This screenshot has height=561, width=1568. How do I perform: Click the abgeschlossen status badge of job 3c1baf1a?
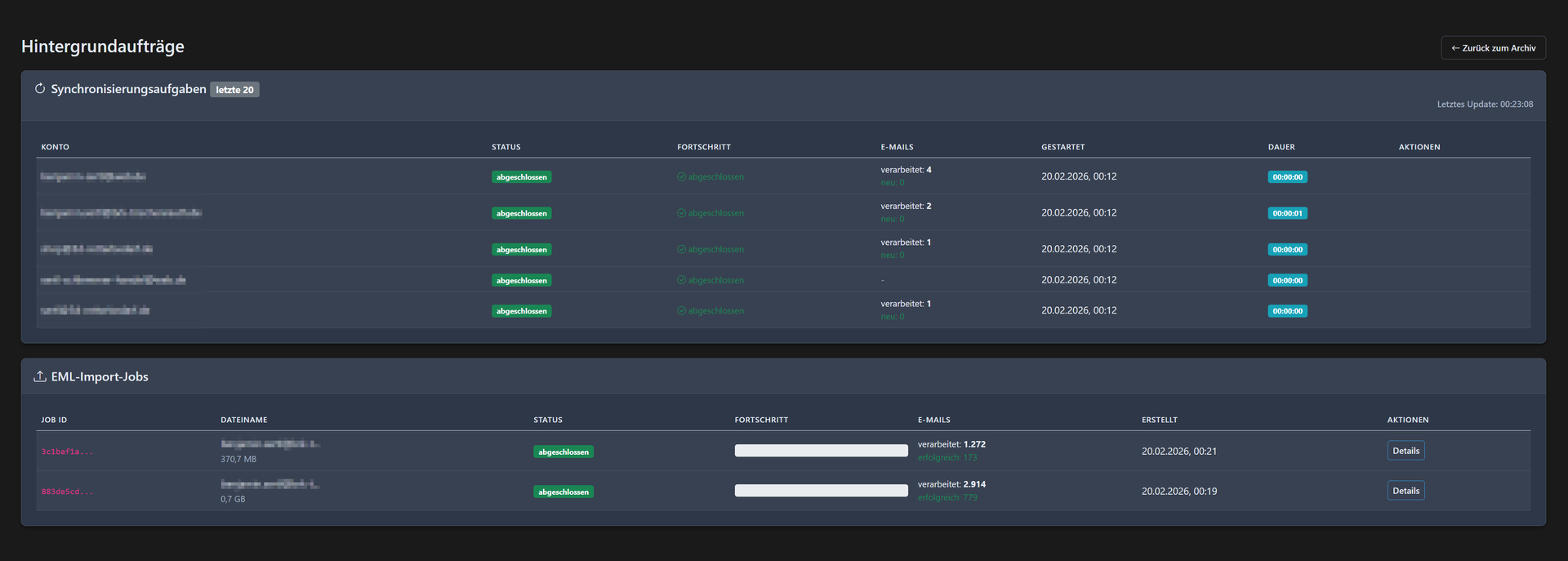(563, 452)
